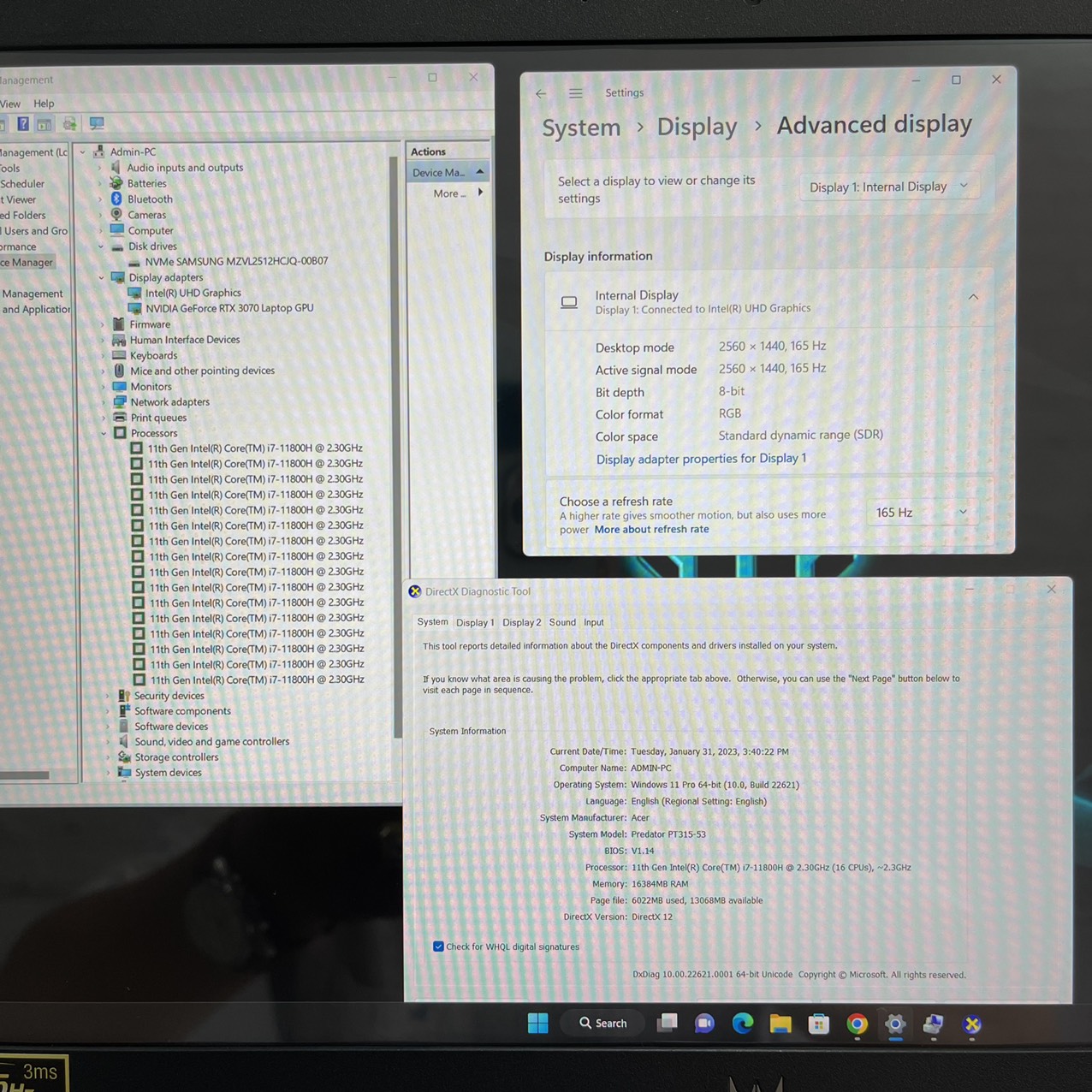Click Device Manager header in Actions pane
This screenshot has width=1092, height=1092.
[x=448, y=172]
